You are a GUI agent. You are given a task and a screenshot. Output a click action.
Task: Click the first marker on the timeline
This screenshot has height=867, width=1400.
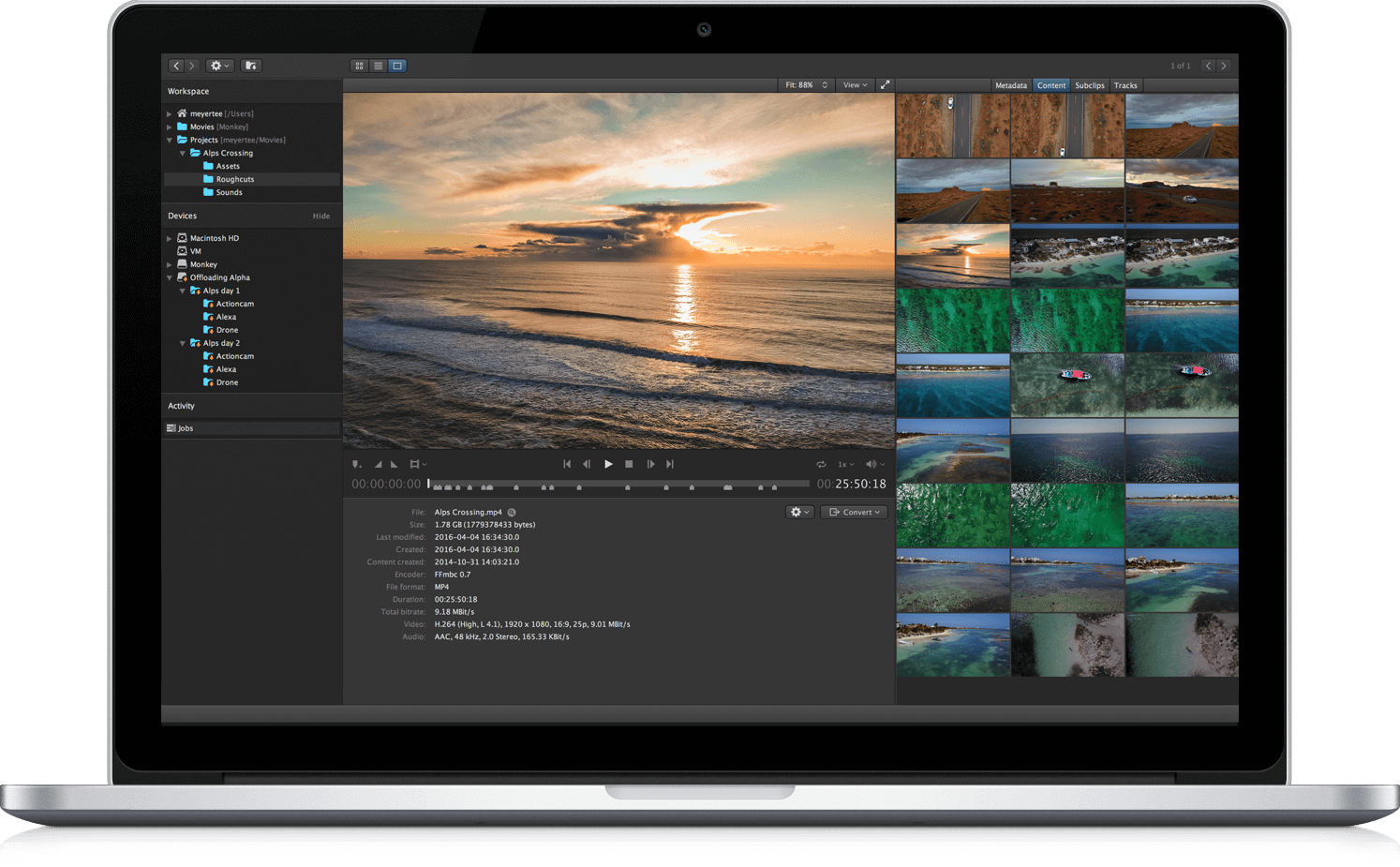pyautogui.click(x=438, y=487)
